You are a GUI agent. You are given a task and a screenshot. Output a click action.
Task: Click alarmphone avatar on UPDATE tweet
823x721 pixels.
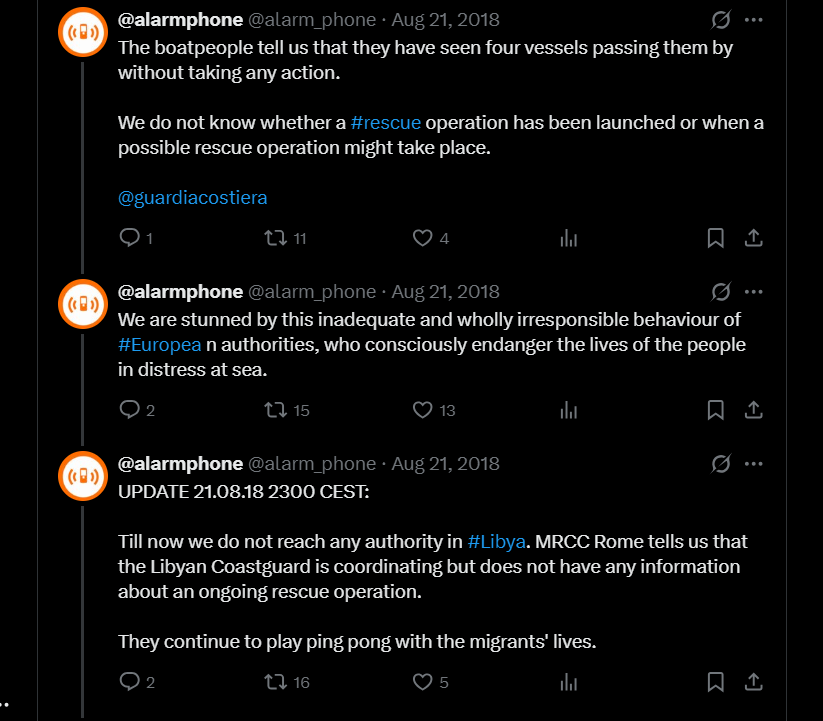click(82, 476)
